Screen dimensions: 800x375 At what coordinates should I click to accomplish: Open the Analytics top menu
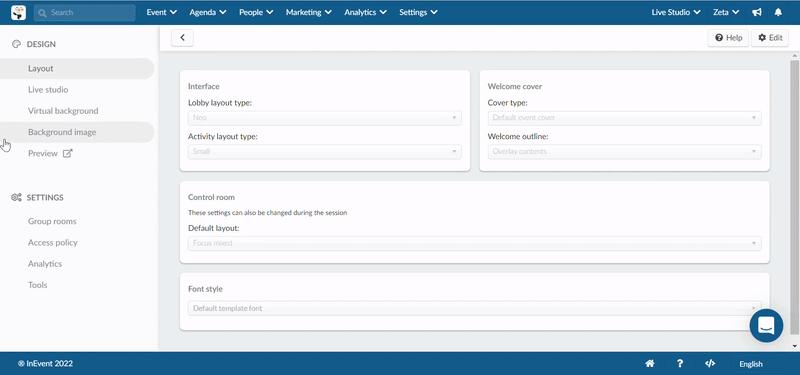pos(365,12)
